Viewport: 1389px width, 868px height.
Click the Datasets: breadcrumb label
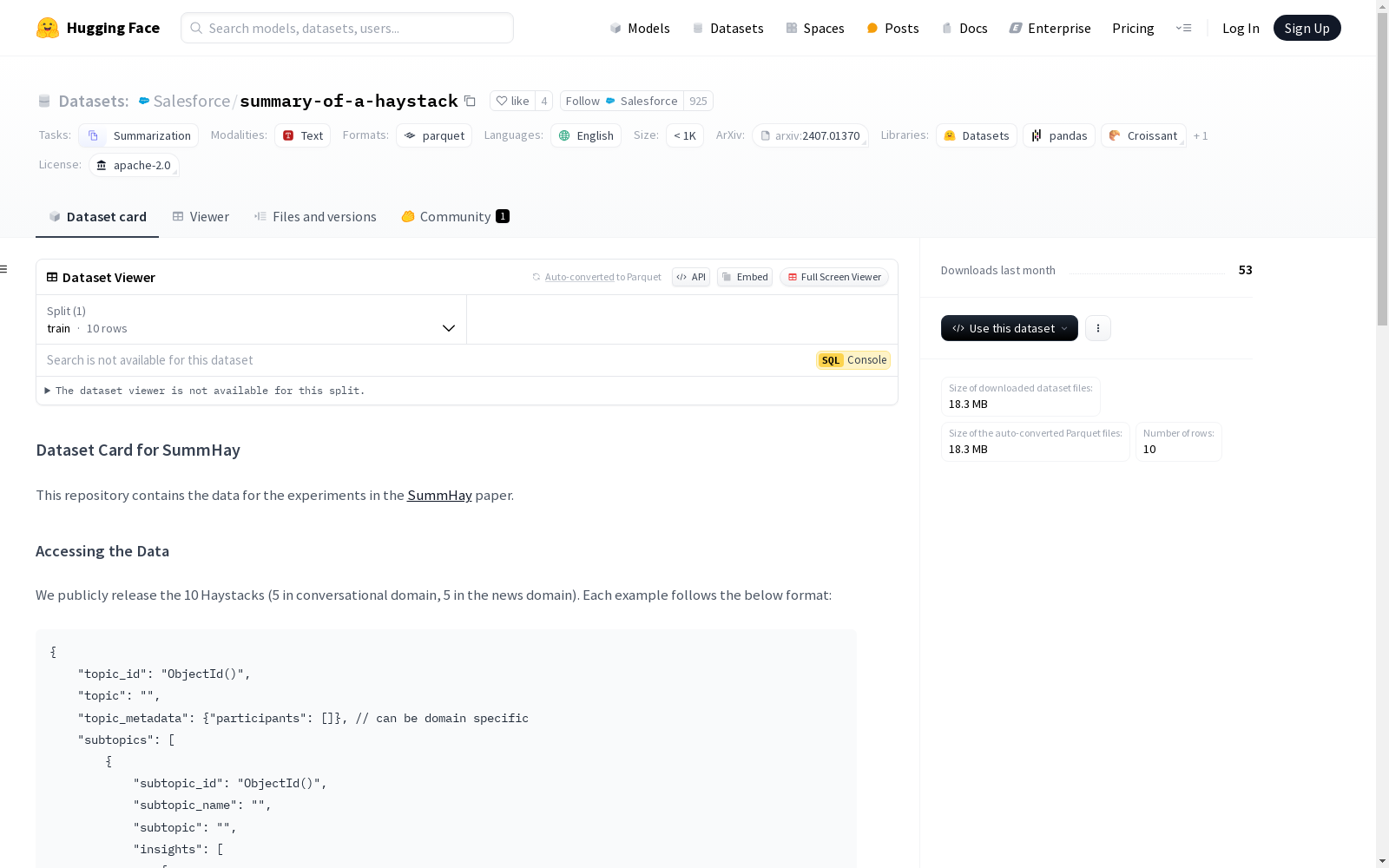94,101
